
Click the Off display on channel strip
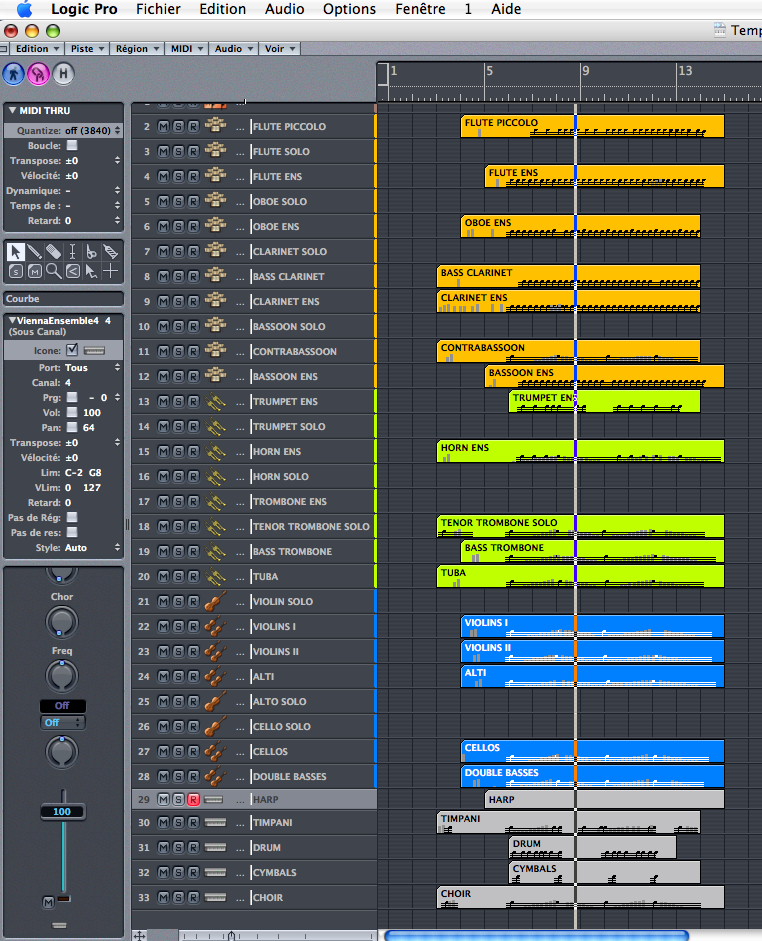pos(62,705)
